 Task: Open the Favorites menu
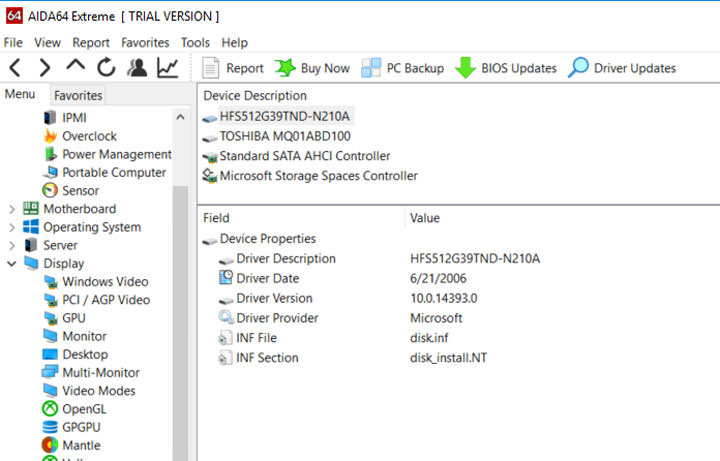[x=145, y=43]
